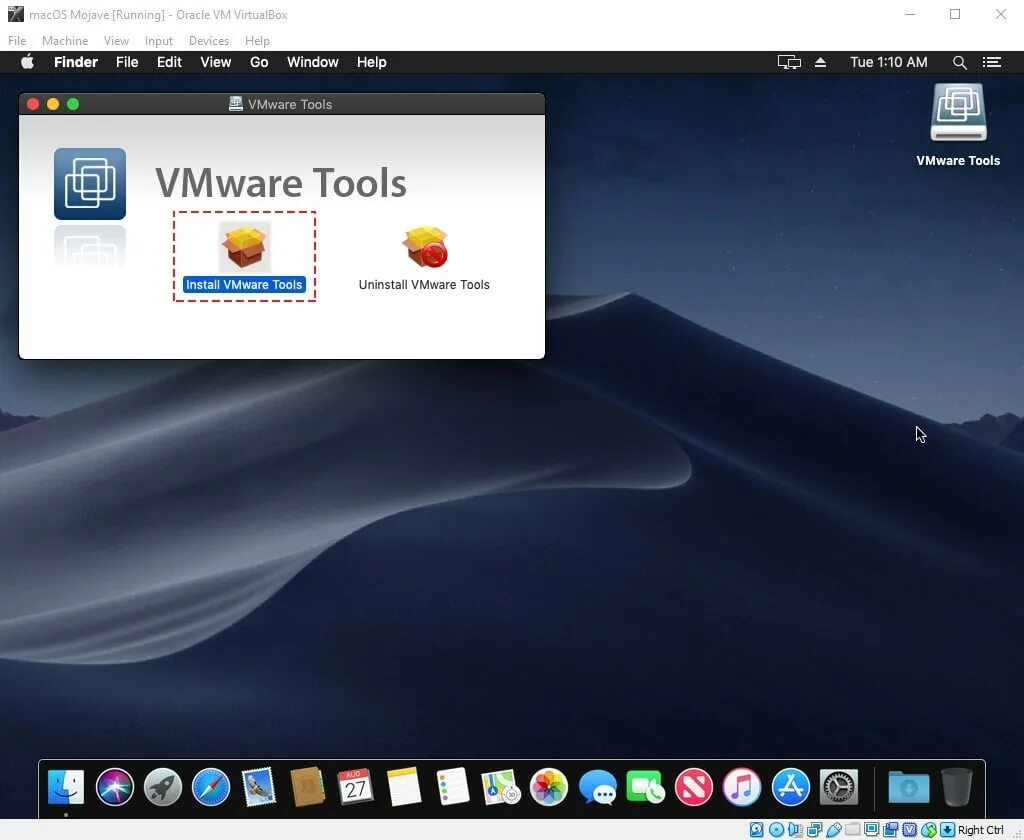The width and height of the screenshot is (1024, 840).
Task: Open the macOS Window menu
Action: pos(313,62)
